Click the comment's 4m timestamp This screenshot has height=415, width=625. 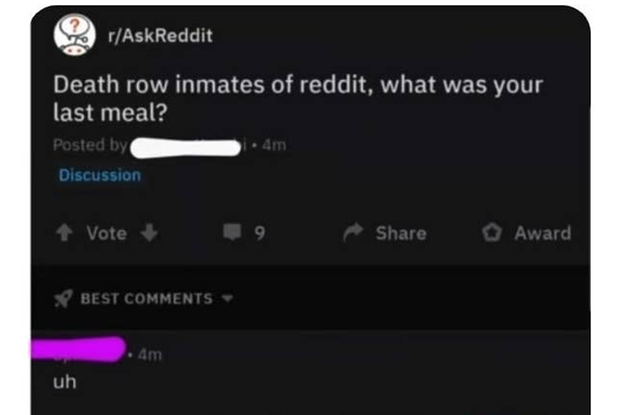150,354
